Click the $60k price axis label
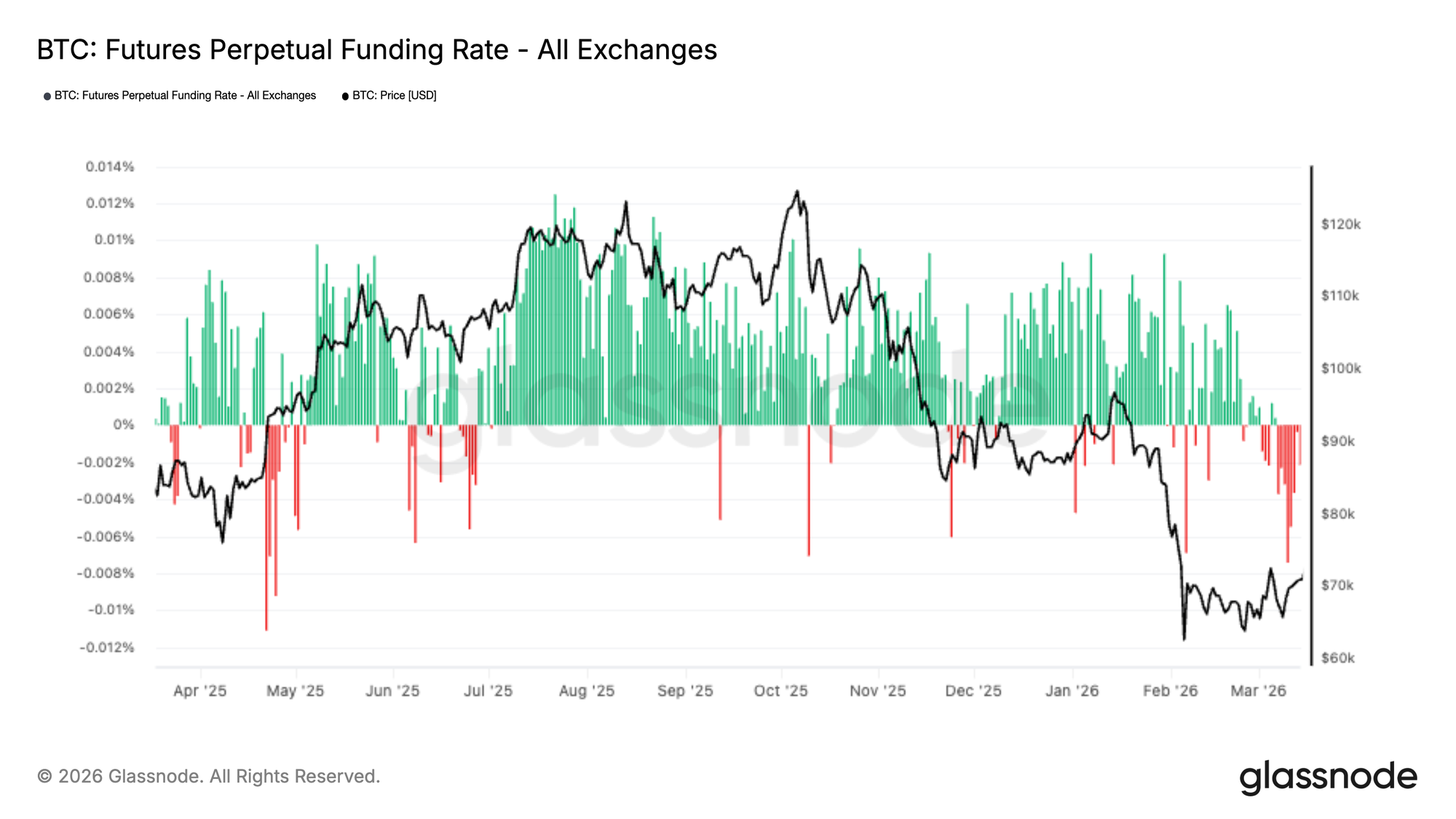Viewport: 1456px width, 819px height. (1337, 658)
